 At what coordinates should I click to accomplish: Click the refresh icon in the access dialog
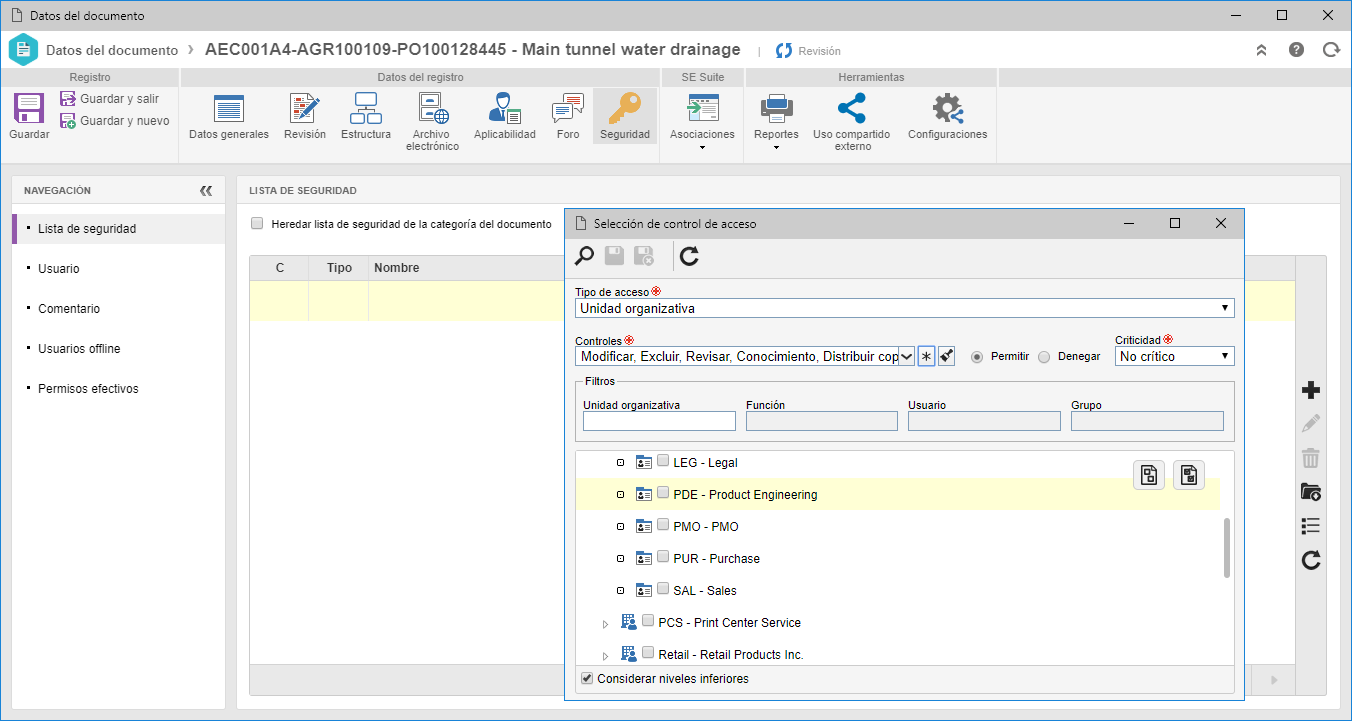coord(689,257)
